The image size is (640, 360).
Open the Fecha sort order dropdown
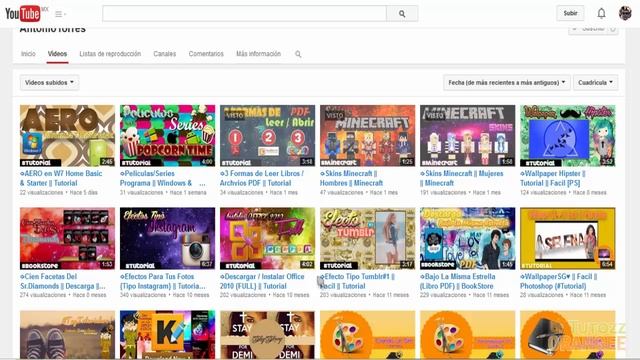click(507, 82)
